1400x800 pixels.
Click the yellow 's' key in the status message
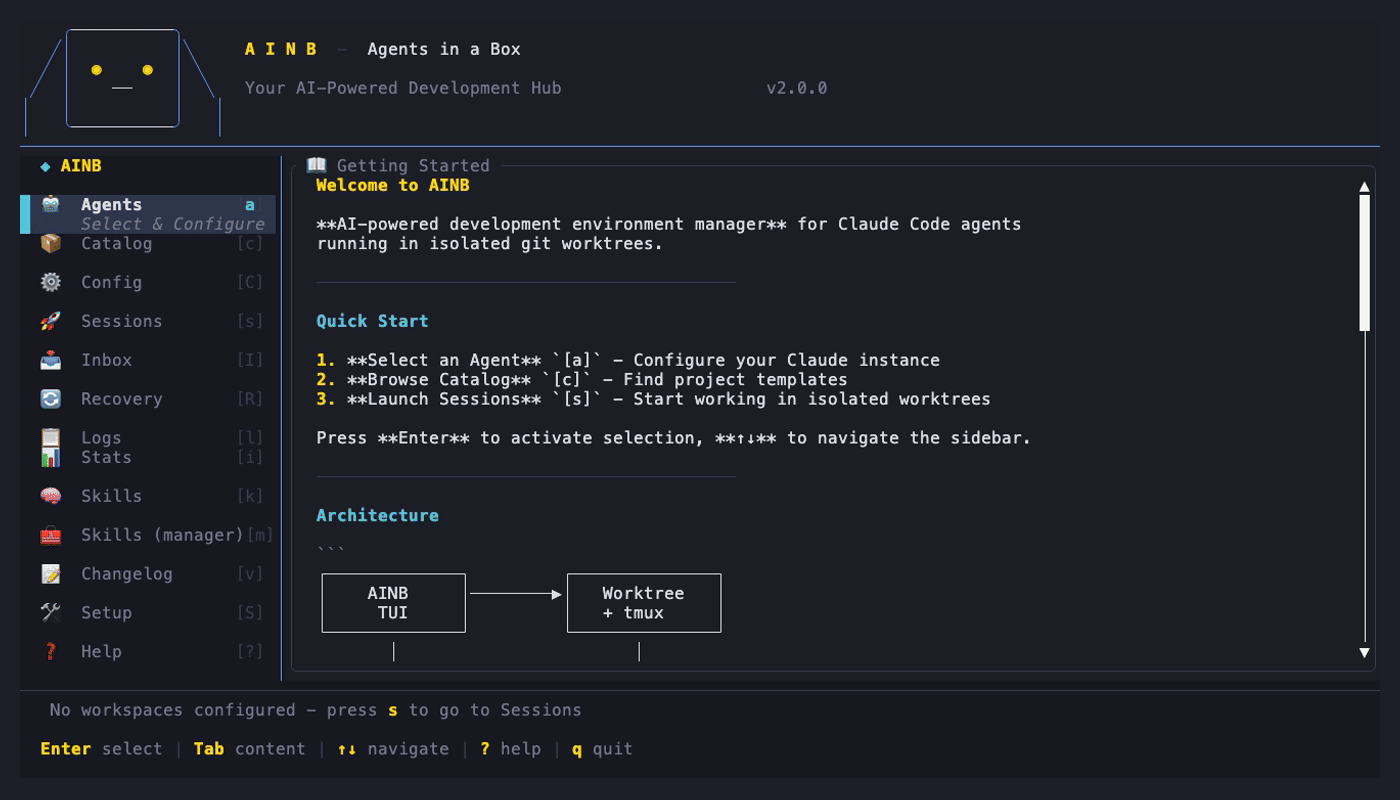[393, 710]
